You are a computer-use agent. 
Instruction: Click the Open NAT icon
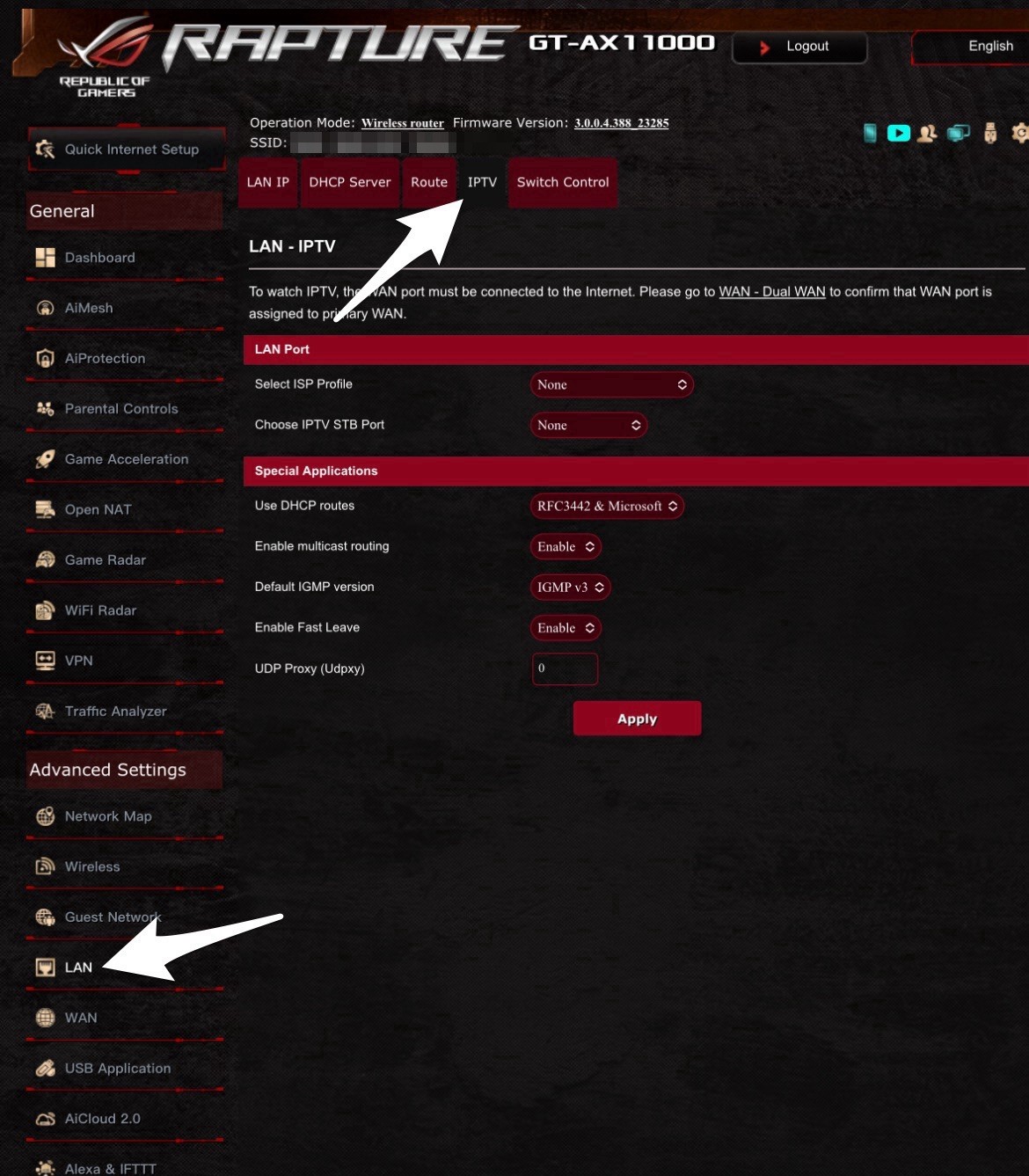pyautogui.click(x=45, y=509)
